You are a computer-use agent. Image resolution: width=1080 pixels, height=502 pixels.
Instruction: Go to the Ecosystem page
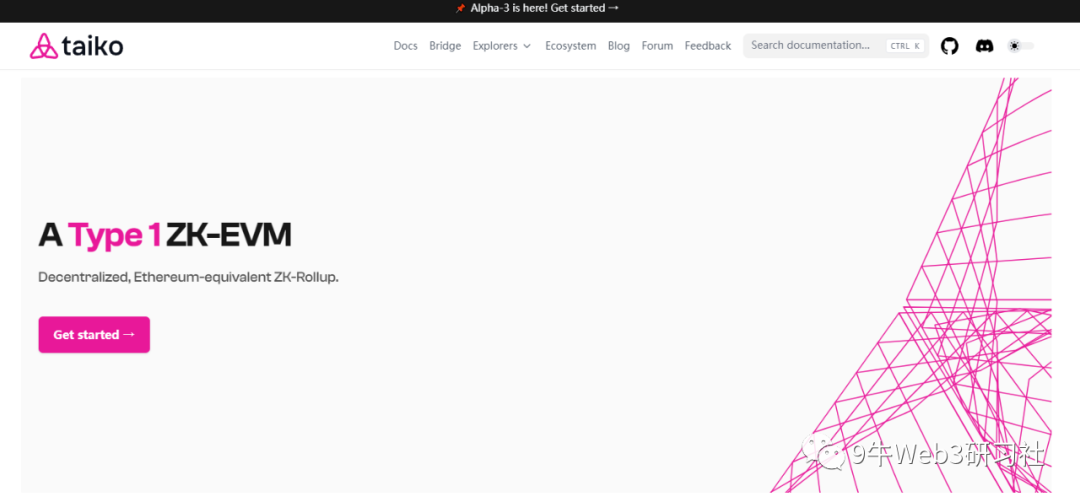570,46
